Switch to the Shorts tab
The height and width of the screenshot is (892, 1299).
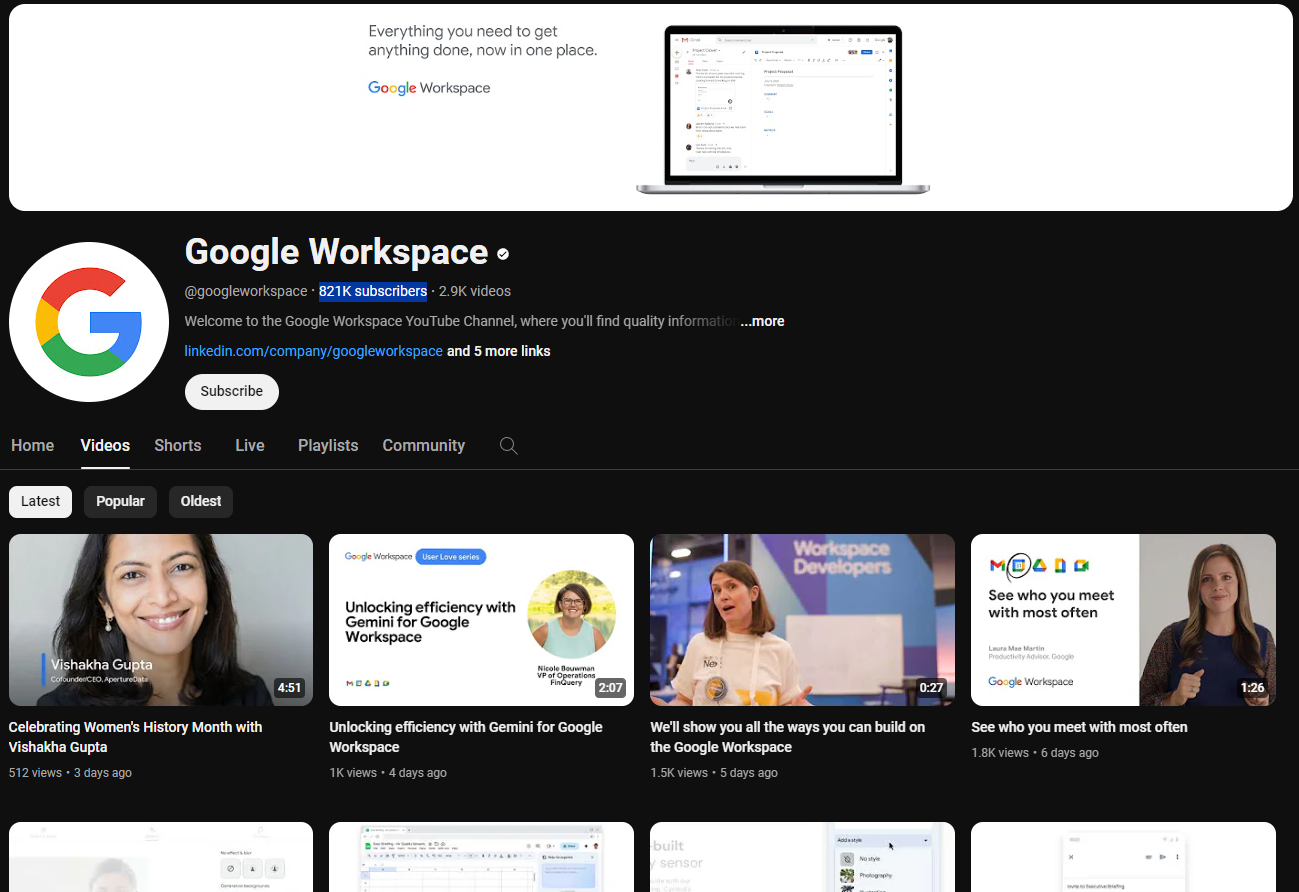tap(177, 445)
